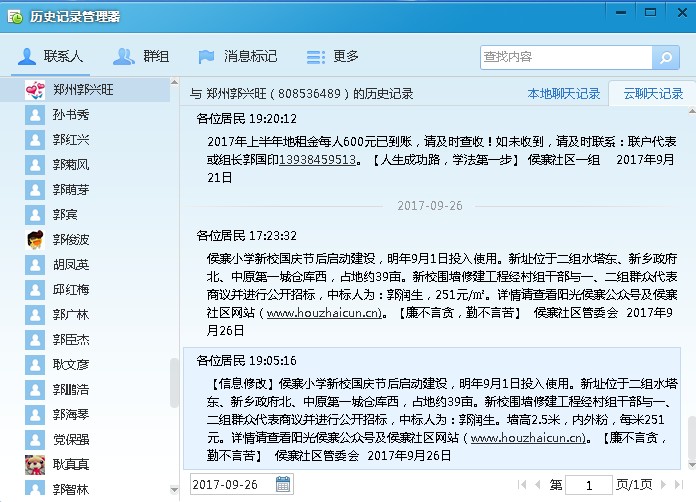Go to last page of history

(x=679, y=484)
